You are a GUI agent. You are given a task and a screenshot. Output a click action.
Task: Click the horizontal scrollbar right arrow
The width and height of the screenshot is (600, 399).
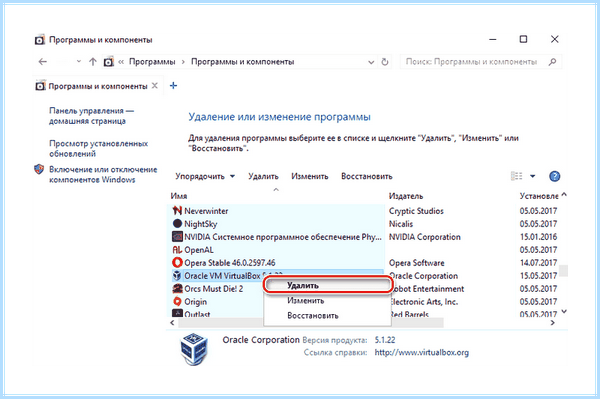(552, 323)
